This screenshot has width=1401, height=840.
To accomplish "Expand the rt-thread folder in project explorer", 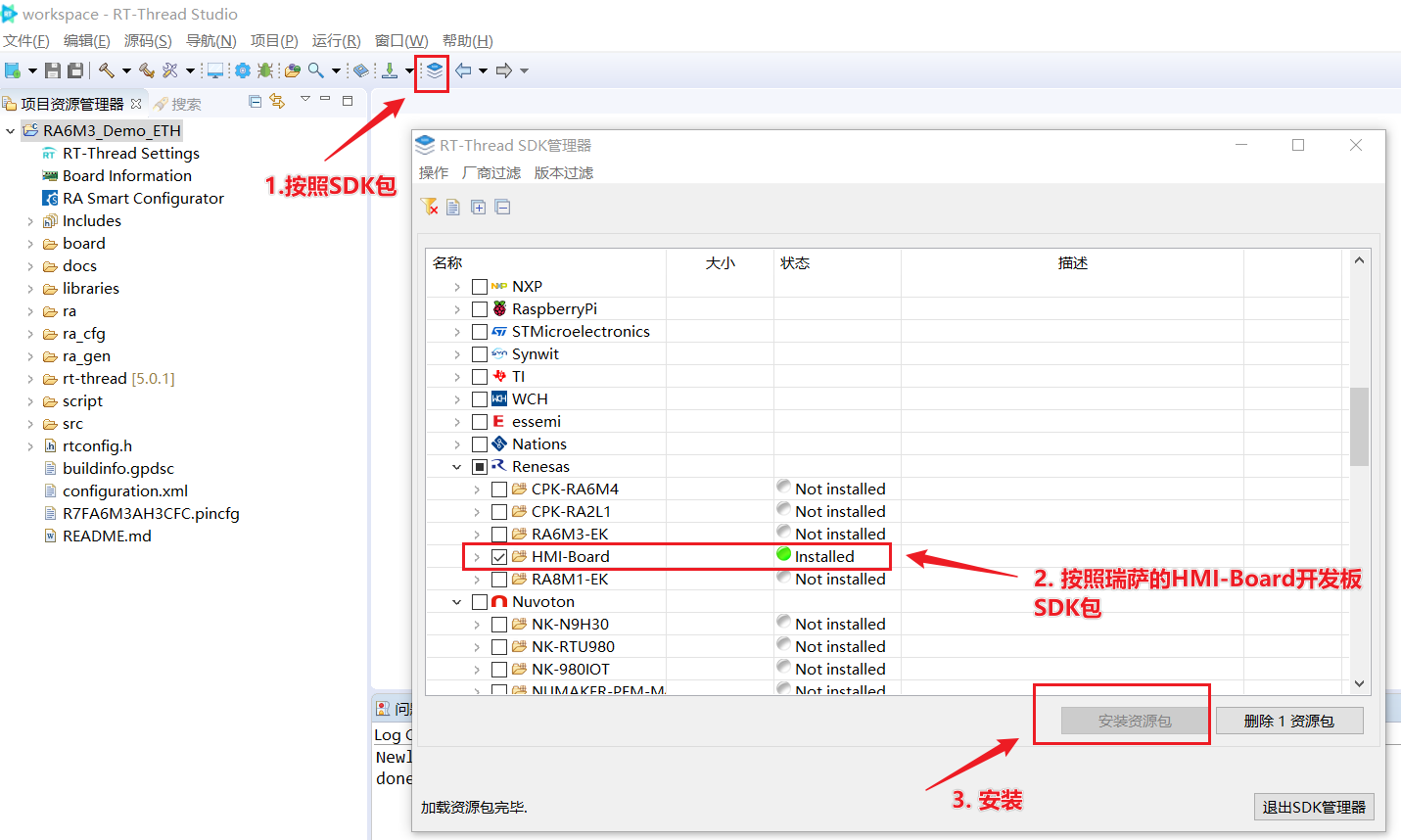I will point(30,379).
